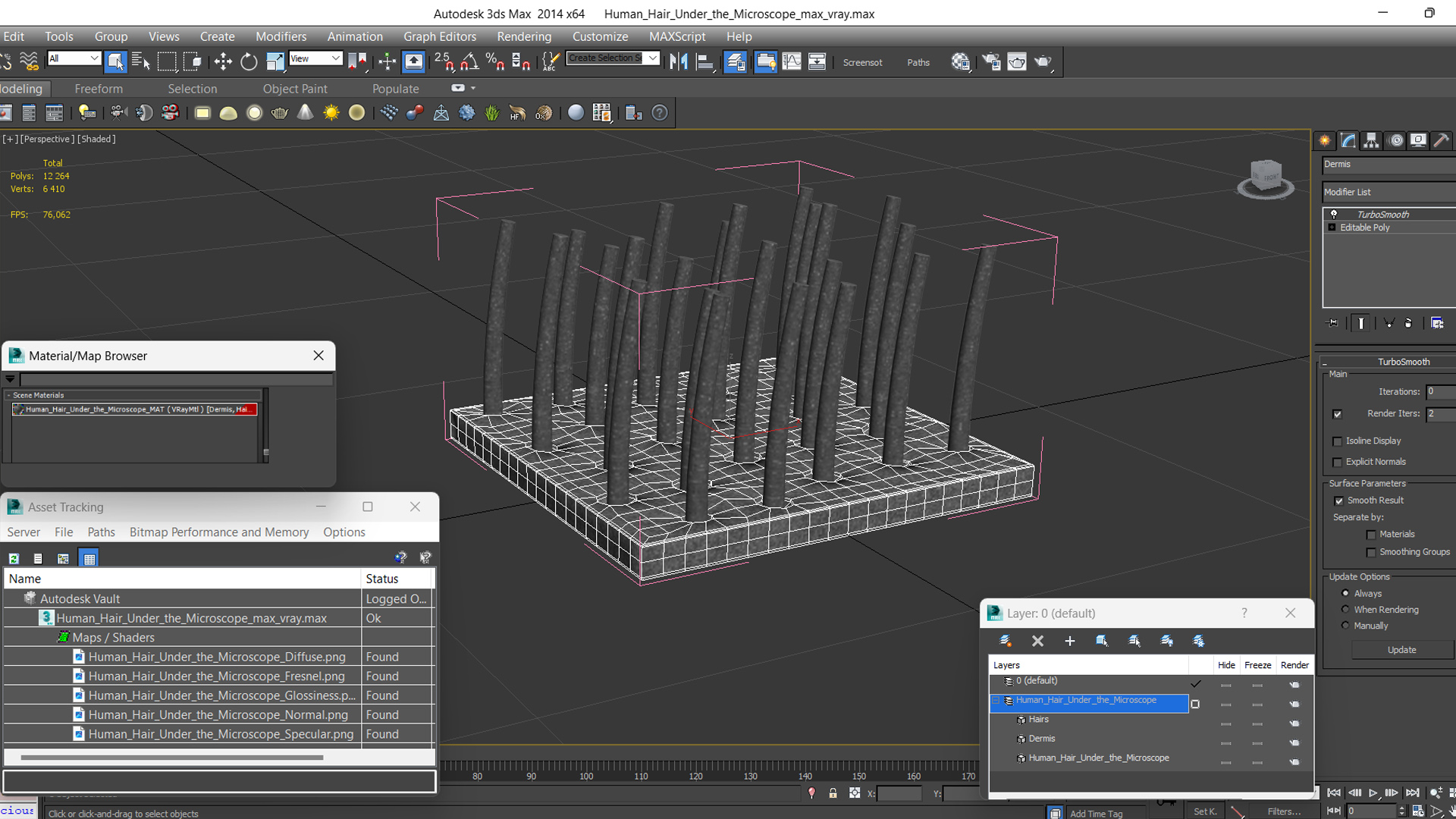Enable Separate by Materials checkbox

pyautogui.click(x=1371, y=535)
